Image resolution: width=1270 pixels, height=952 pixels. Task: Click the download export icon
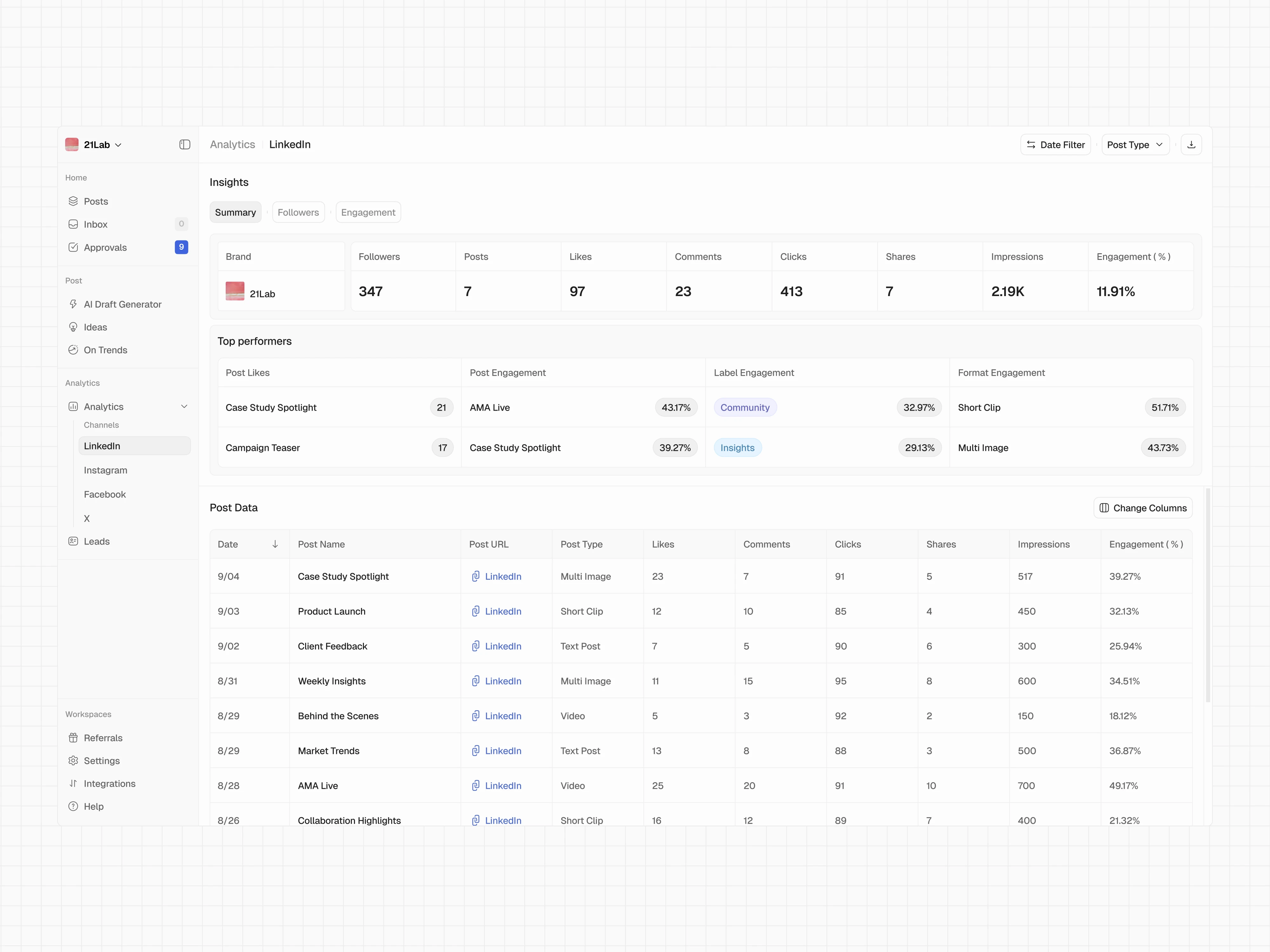[1191, 145]
